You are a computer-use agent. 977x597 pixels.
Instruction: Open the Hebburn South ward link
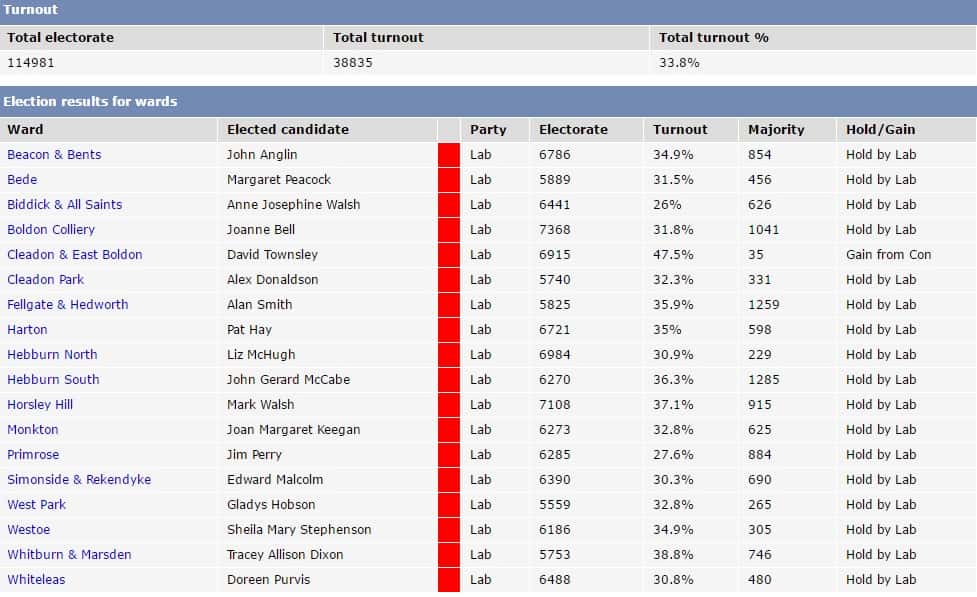pyautogui.click(x=54, y=379)
